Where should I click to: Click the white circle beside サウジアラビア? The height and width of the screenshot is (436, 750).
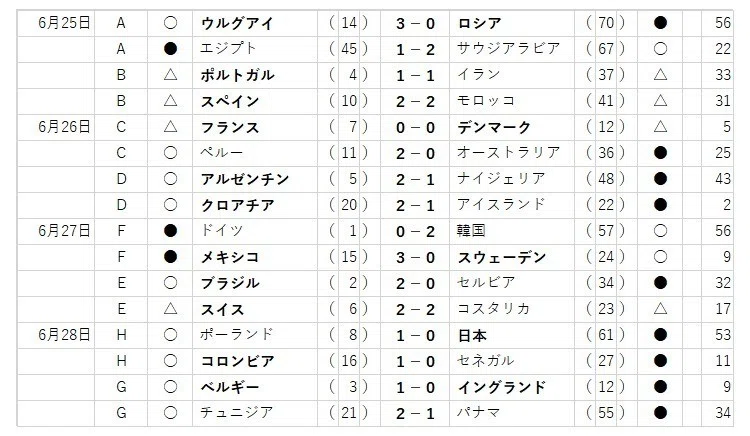coord(660,49)
